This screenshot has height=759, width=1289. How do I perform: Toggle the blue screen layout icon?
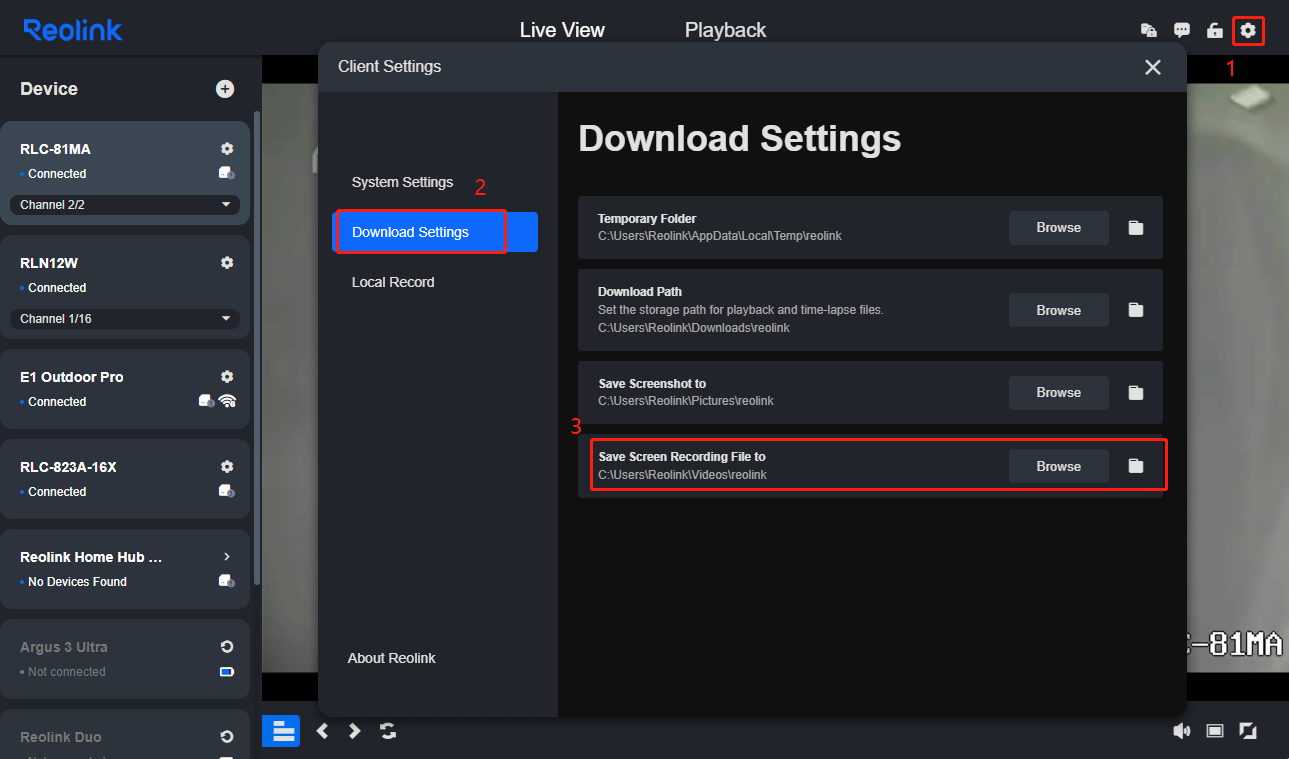tap(281, 731)
